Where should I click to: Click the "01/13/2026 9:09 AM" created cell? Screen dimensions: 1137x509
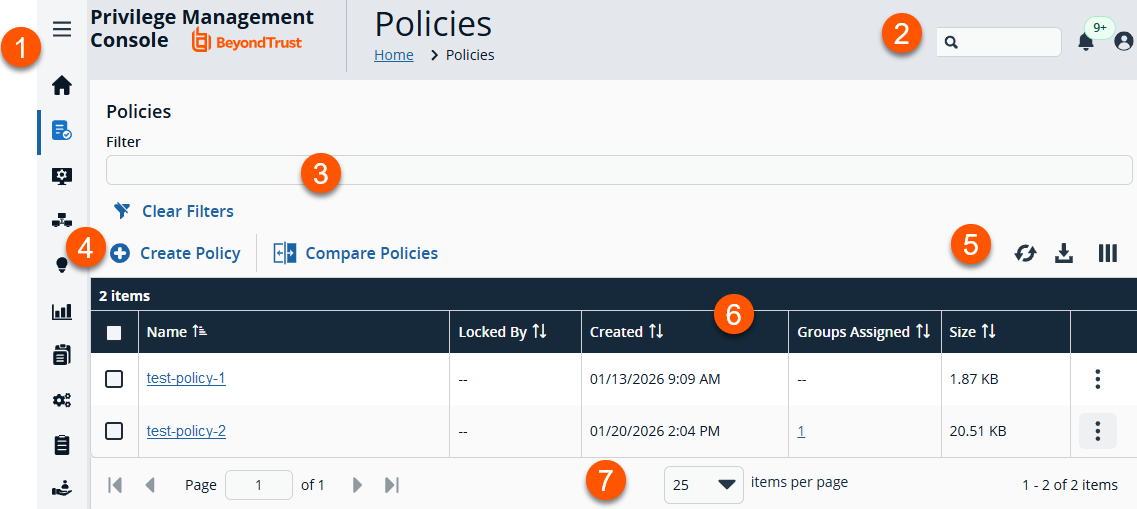pyautogui.click(x=655, y=378)
